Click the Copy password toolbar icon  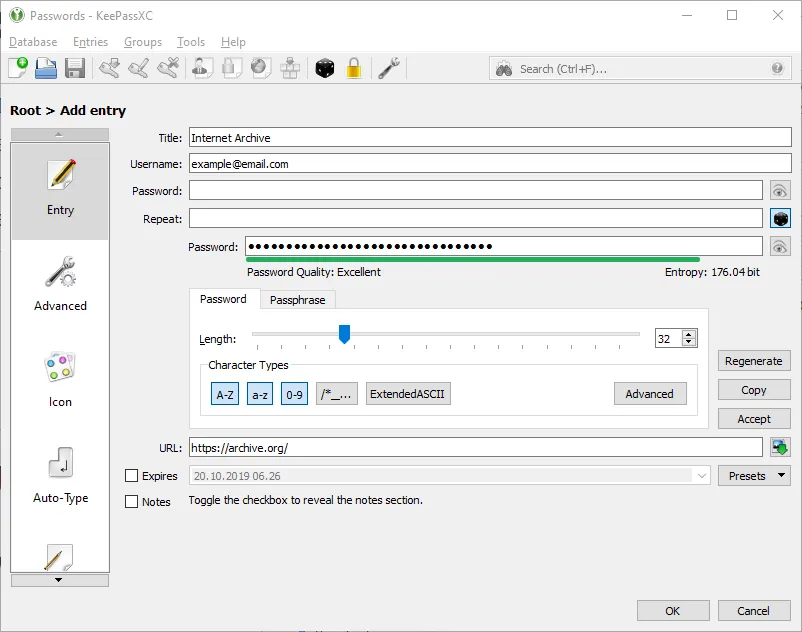232,68
